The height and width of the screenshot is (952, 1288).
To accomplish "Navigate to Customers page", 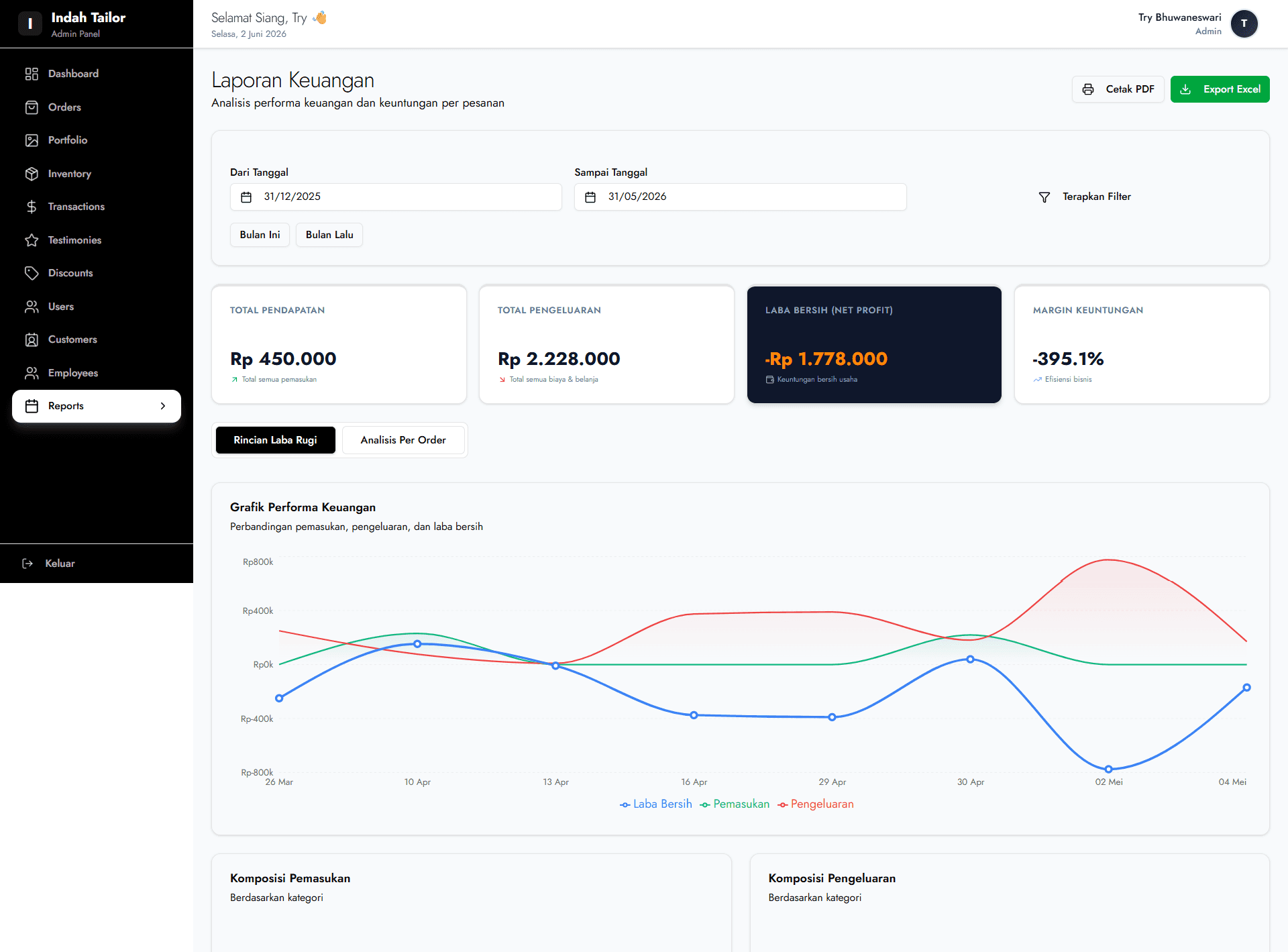I will click(97, 339).
